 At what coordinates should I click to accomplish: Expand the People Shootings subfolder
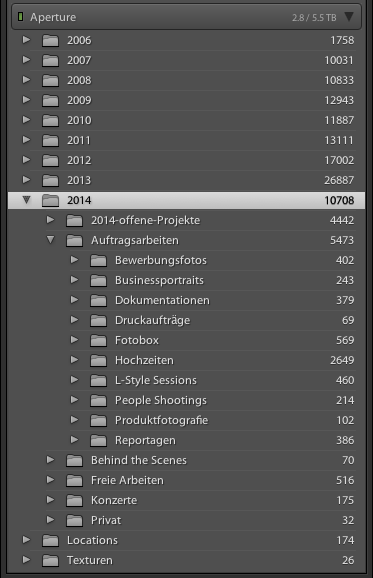74,400
